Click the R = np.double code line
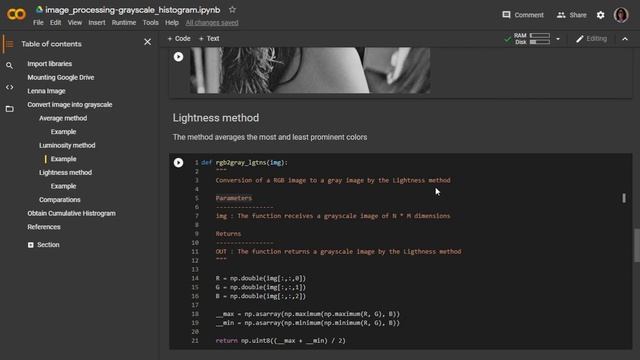Screen dimensions: 640x360 coord(260,278)
